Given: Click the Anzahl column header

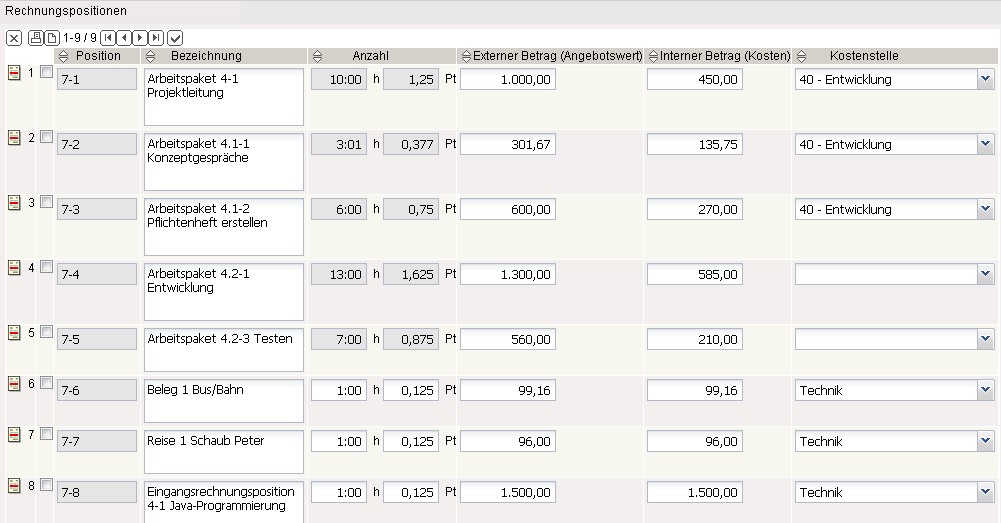Looking at the screenshot, I should point(370,56).
